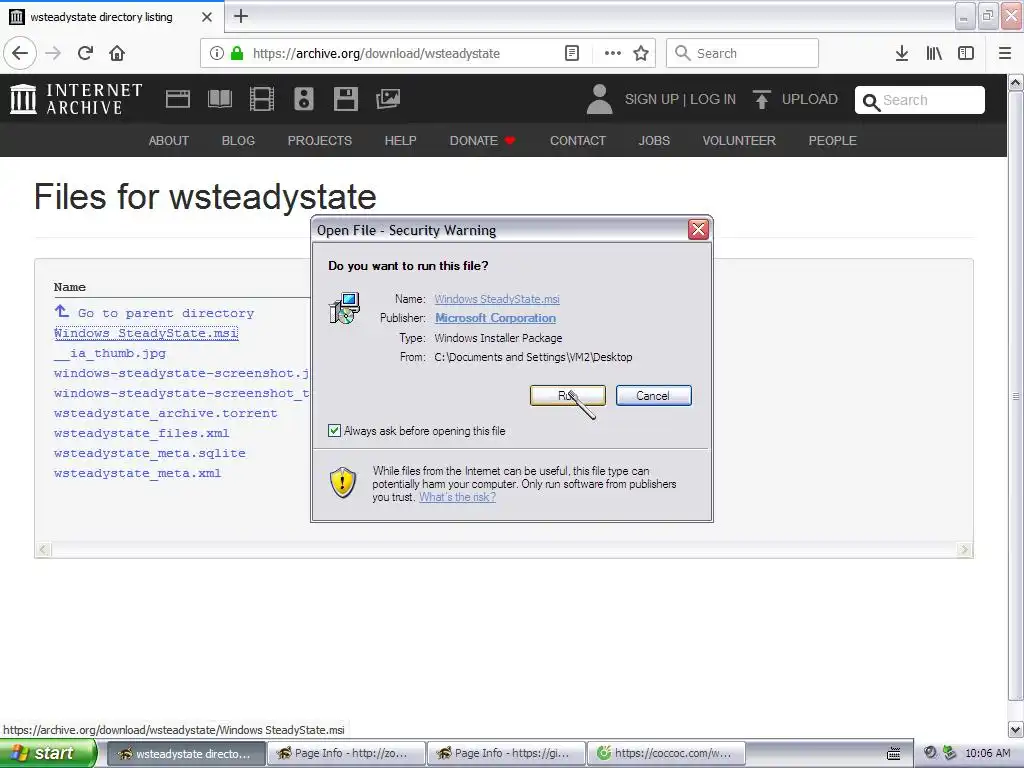Click the Internet Archive logo

click(76, 99)
